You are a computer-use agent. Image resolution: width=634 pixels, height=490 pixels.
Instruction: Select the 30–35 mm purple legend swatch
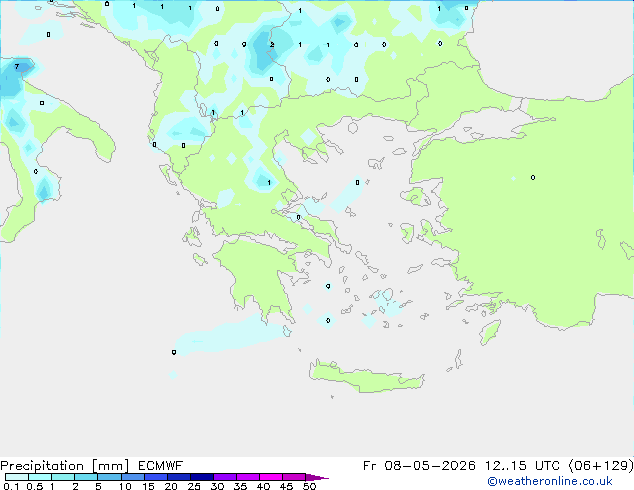225,477
